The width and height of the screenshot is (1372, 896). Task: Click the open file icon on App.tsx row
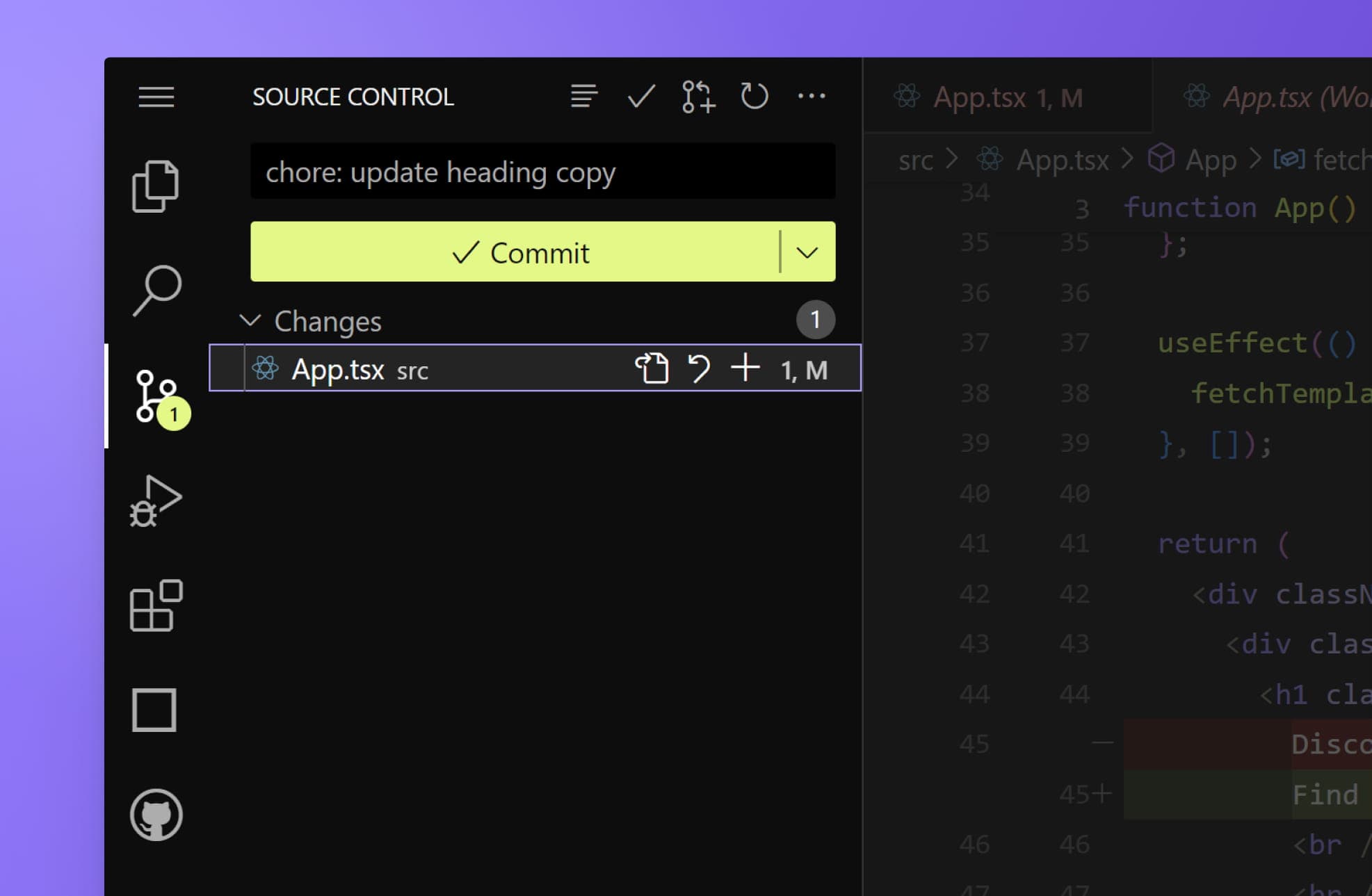[651, 369]
